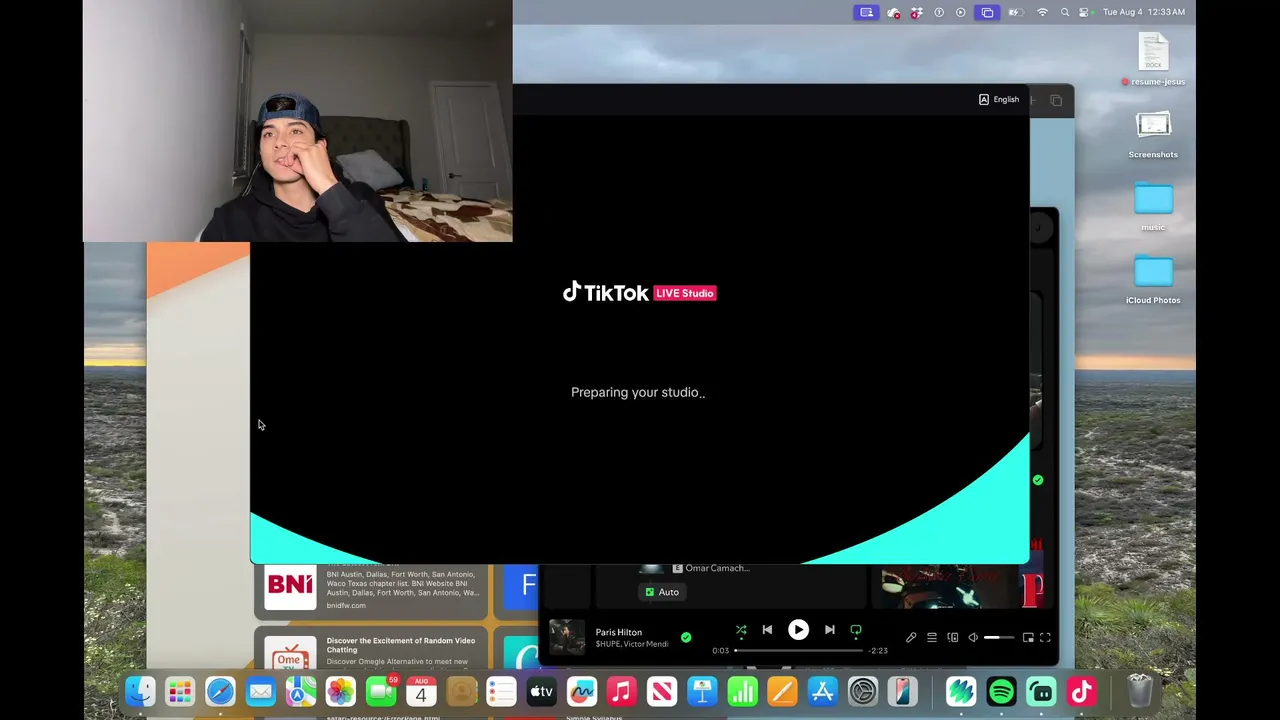Open Photos from the Dock
The height and width of the screenshot is (720, 1280).
(340, 691)
